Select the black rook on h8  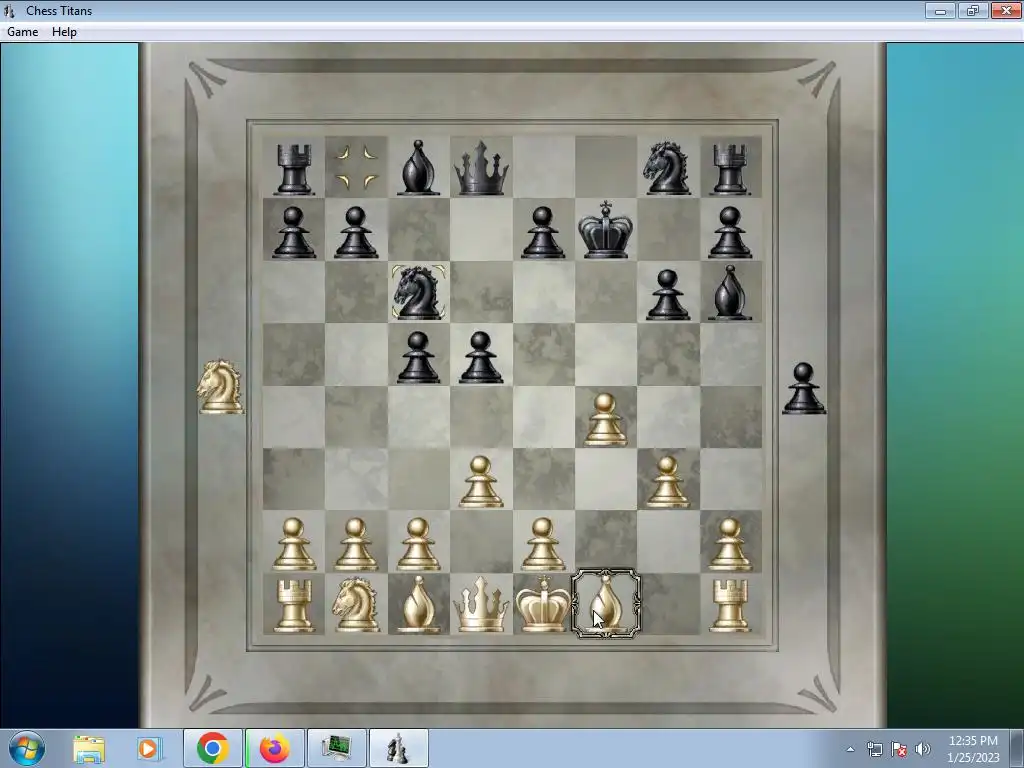coord(730,170)
